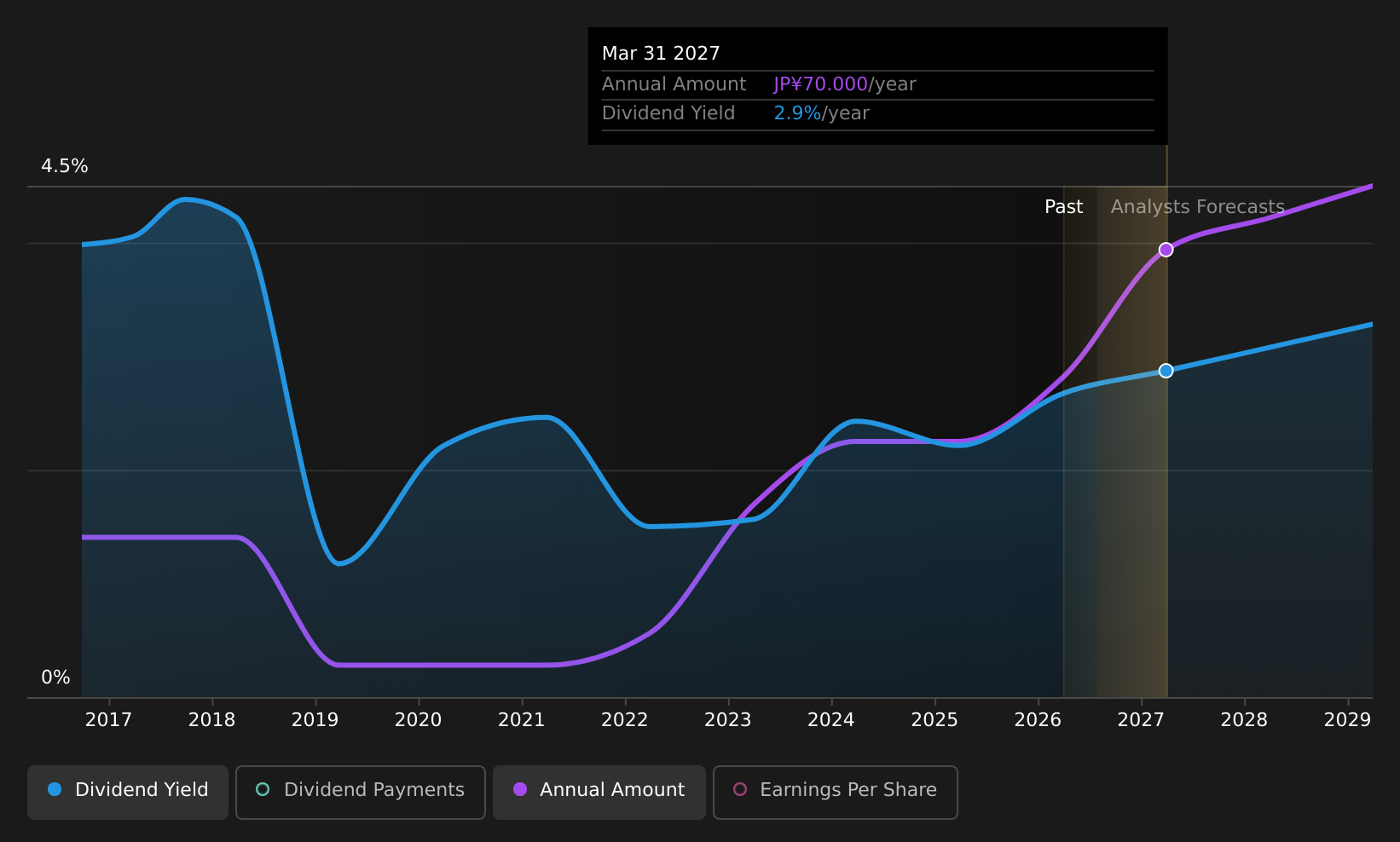Toggle the Dividend Yield legend button

click(x=128, y=792)
